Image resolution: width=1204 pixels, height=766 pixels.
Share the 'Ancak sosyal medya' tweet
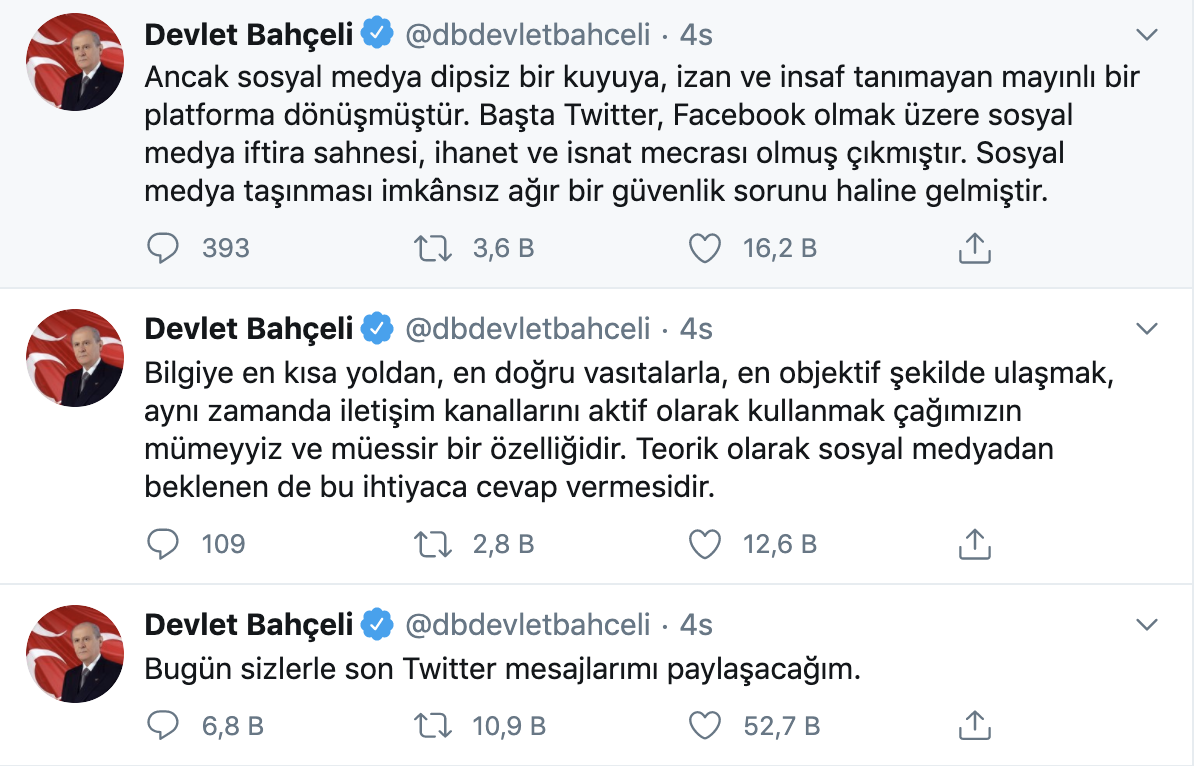[974, 248]
